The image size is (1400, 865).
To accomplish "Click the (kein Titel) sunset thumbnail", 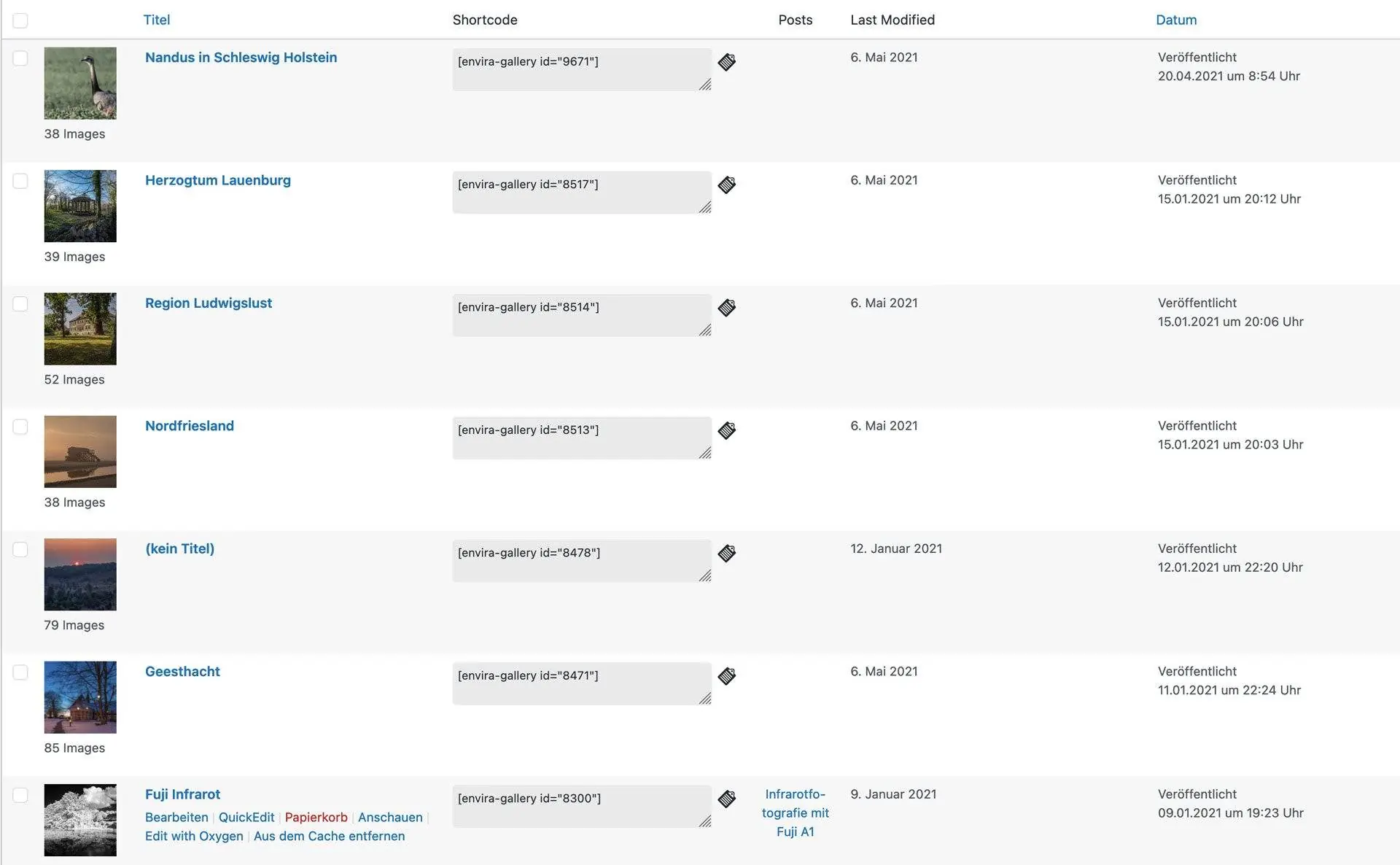I will tap(80, 574).
